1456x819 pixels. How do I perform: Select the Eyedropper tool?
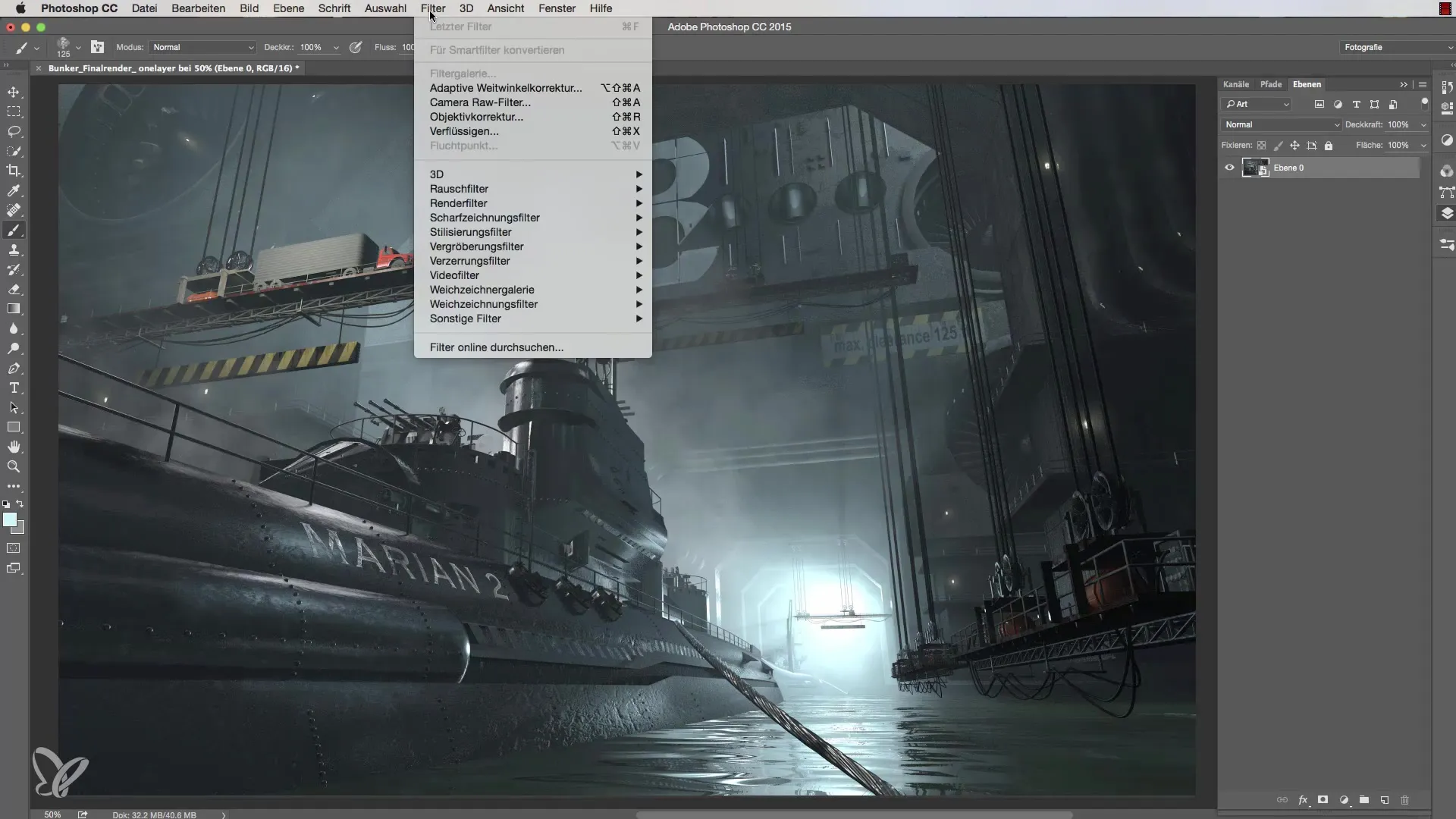14,190
